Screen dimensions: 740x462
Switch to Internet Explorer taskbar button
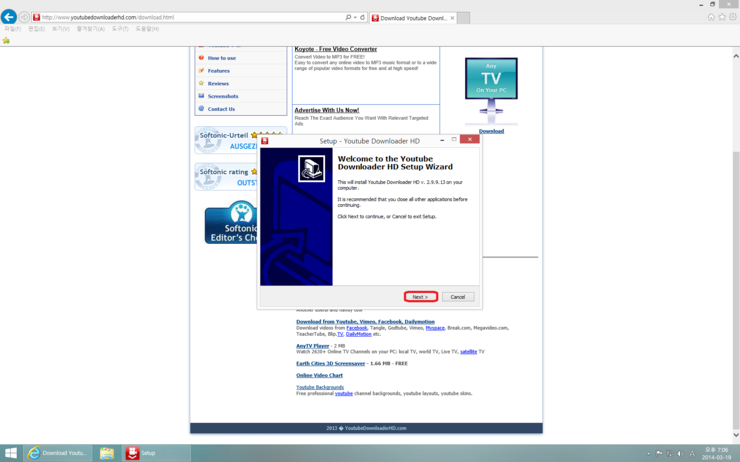click(x=57, y=453)
